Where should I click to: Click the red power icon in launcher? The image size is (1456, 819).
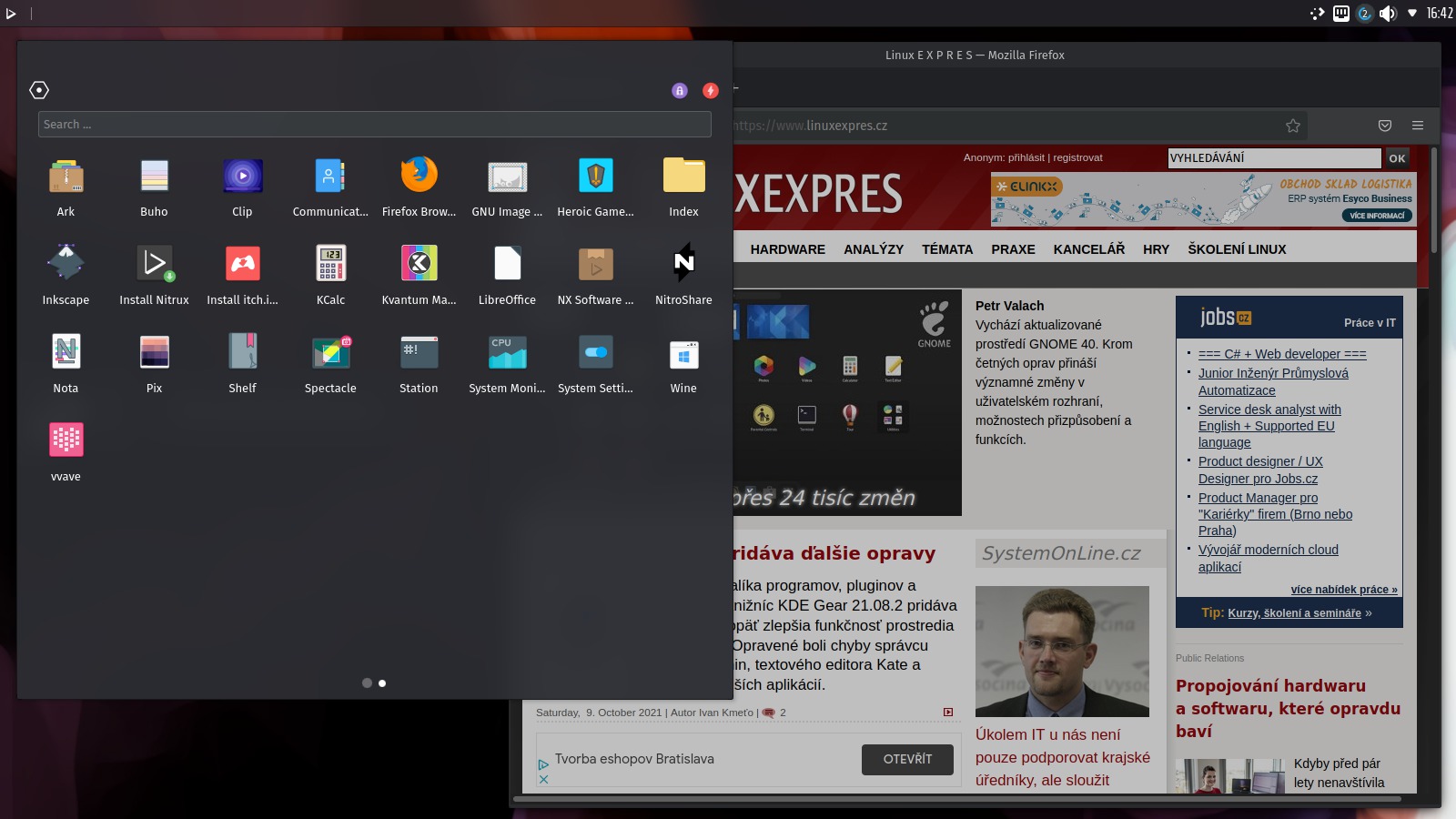711,90
